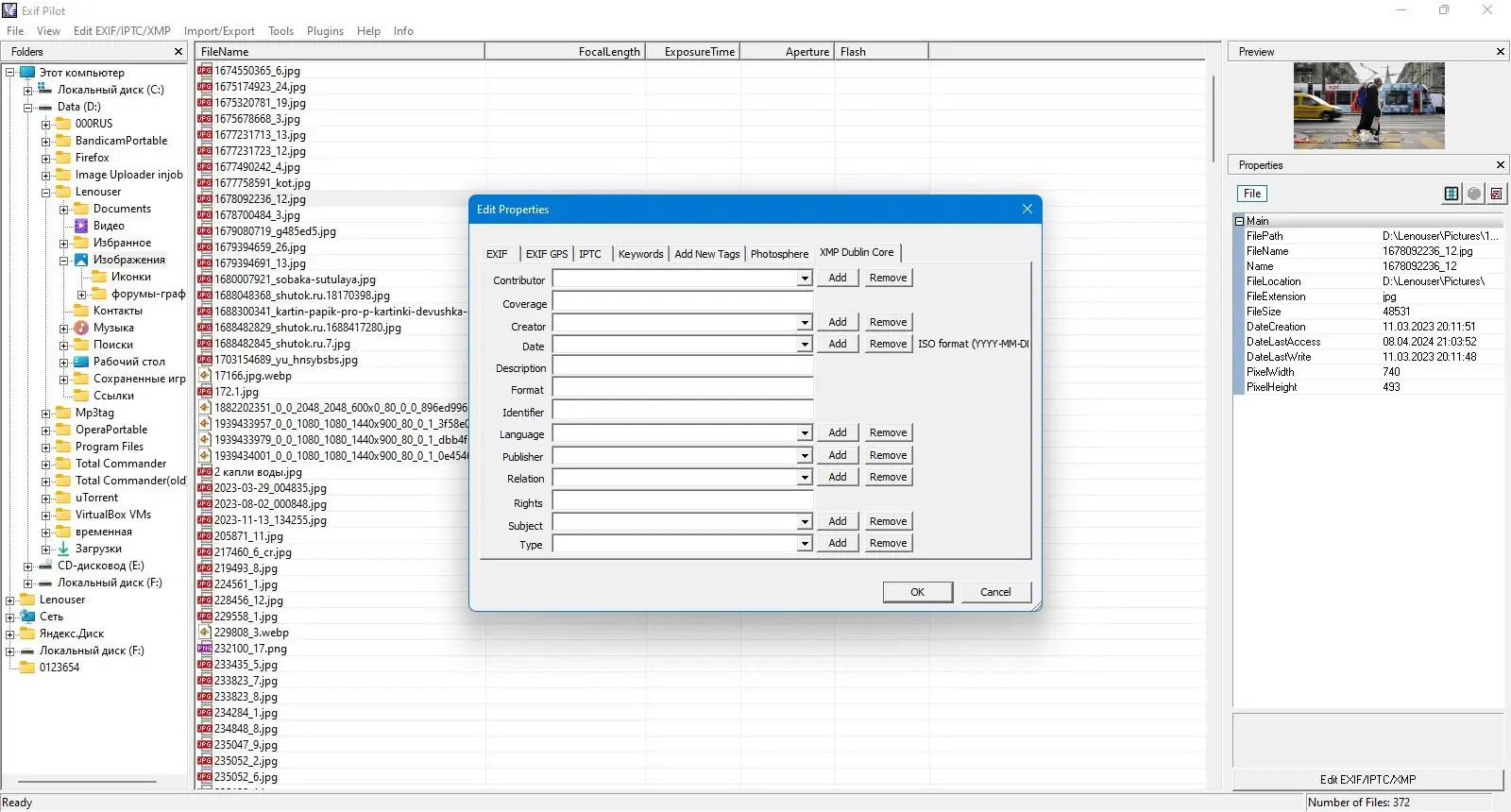Open the Subject dropdown

point(805,522)
